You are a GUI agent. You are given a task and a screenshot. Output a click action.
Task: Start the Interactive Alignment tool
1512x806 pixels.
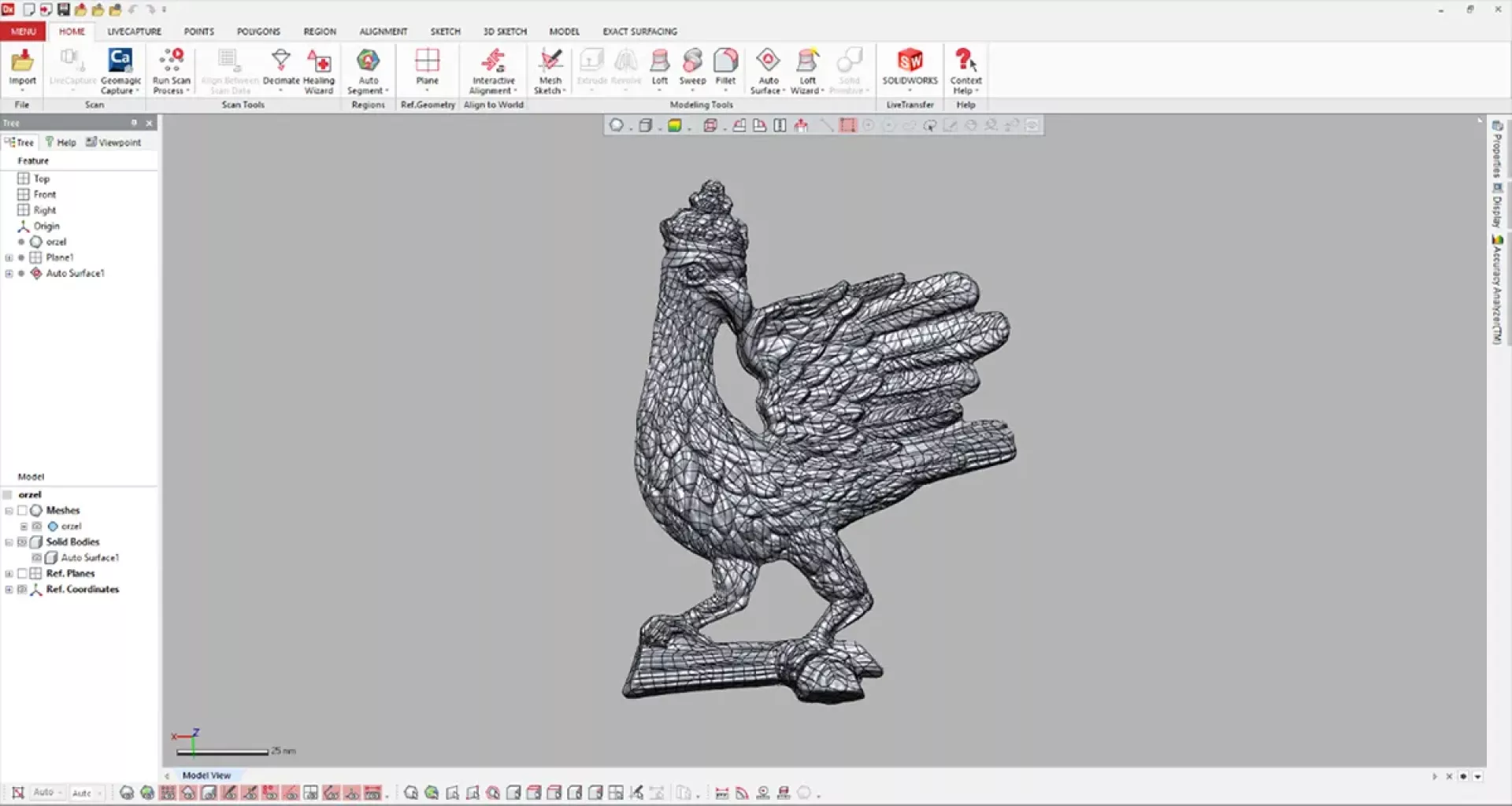(x=493, y=69)
